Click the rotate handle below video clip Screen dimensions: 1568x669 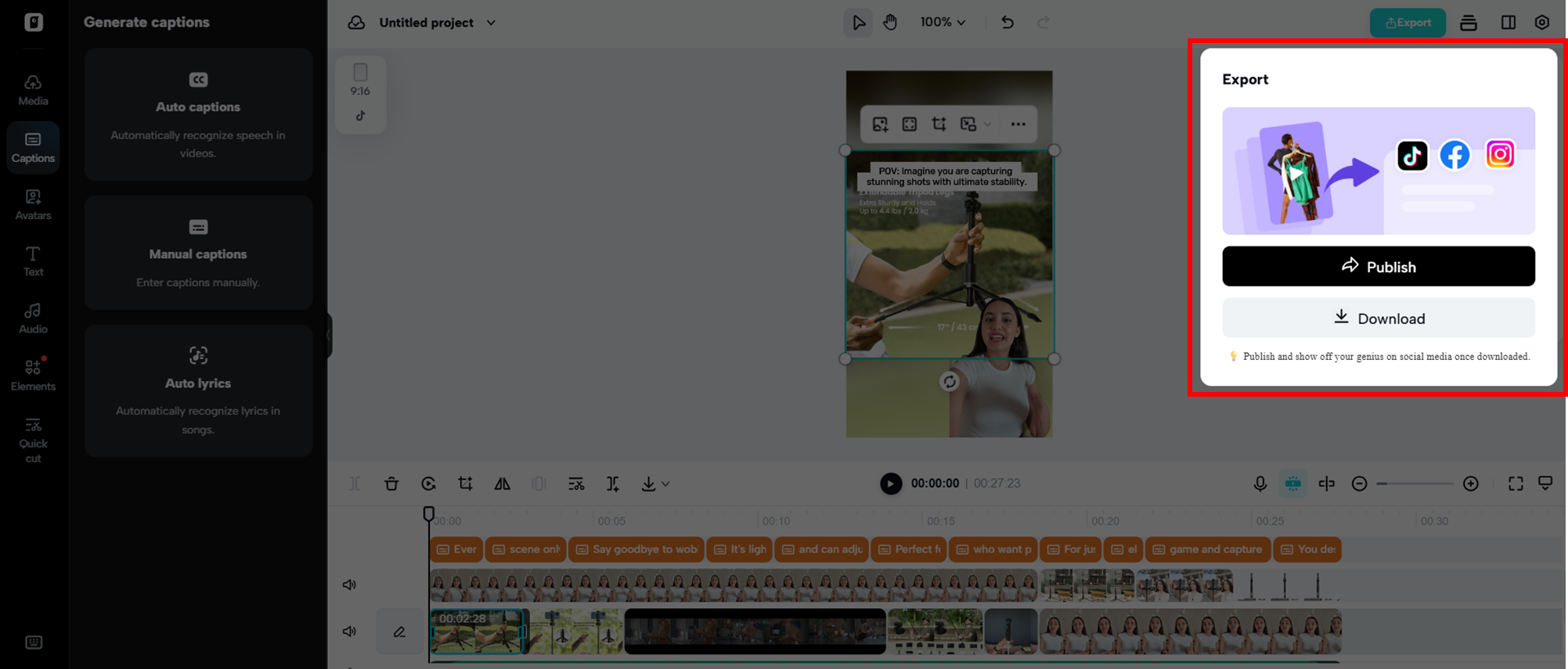(949, 382)
